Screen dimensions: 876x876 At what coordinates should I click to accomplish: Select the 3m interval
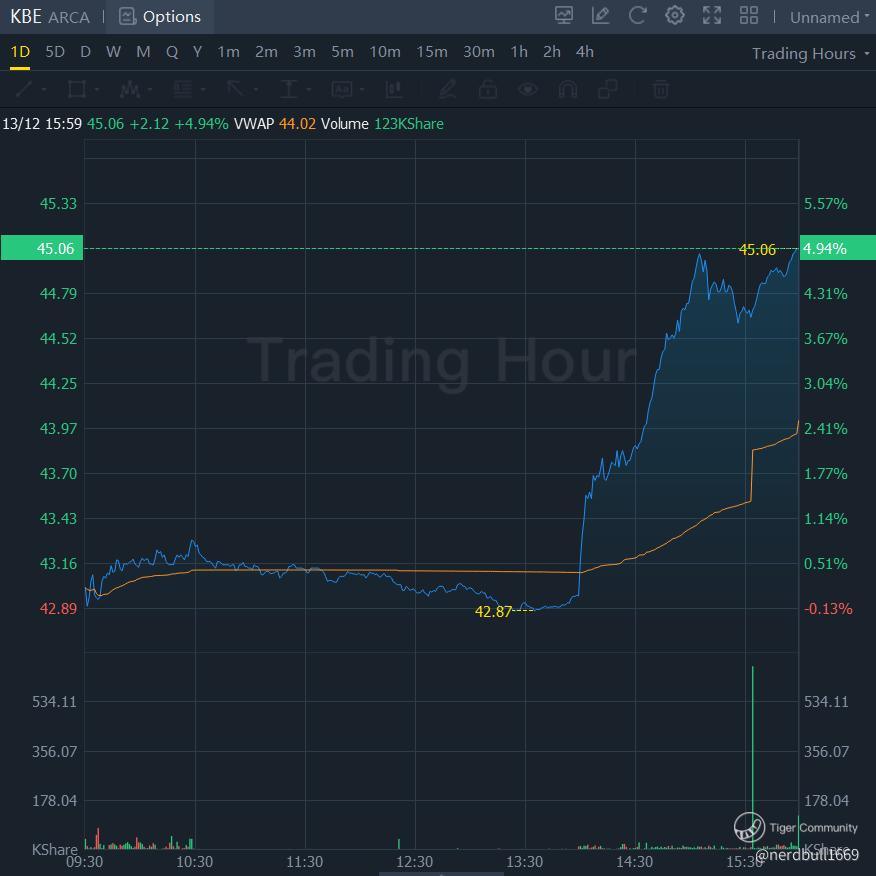coord(304,52)
